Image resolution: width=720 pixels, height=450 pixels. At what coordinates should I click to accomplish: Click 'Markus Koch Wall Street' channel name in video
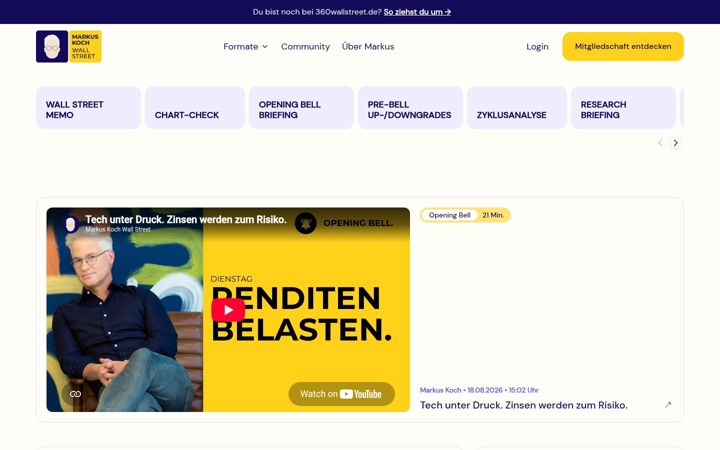(118, 230)
